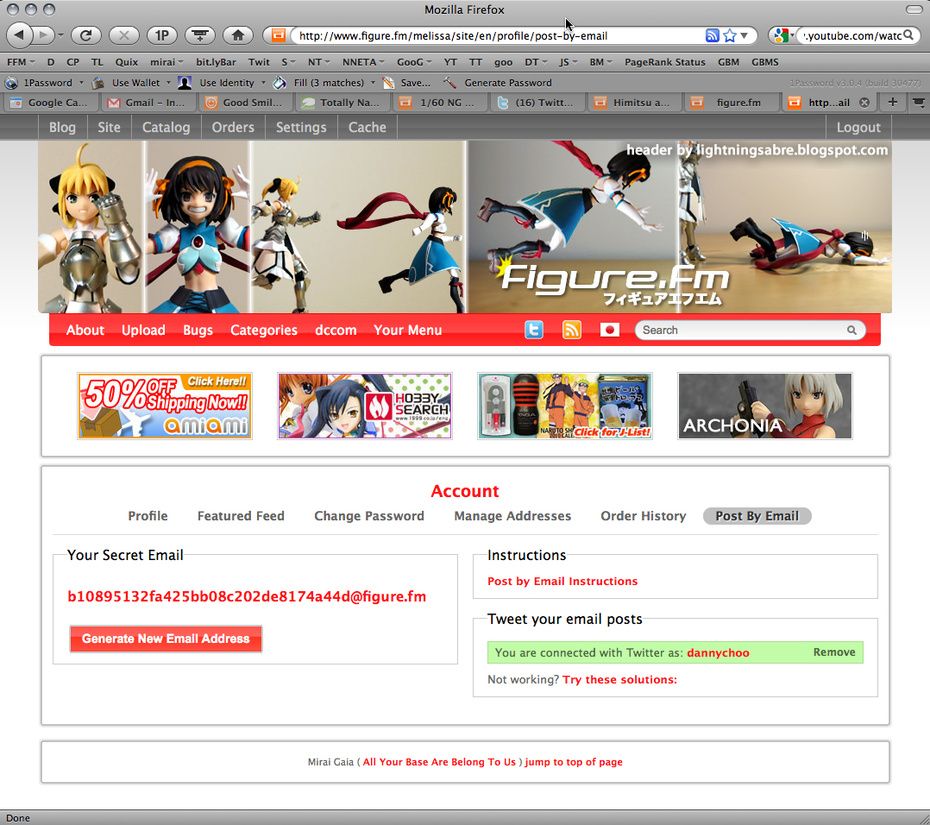Image resolution: width=930 pixels, height=825 pixels.
Task: Click the 1Password toolbar button
Action: click(x=43, y=82)
